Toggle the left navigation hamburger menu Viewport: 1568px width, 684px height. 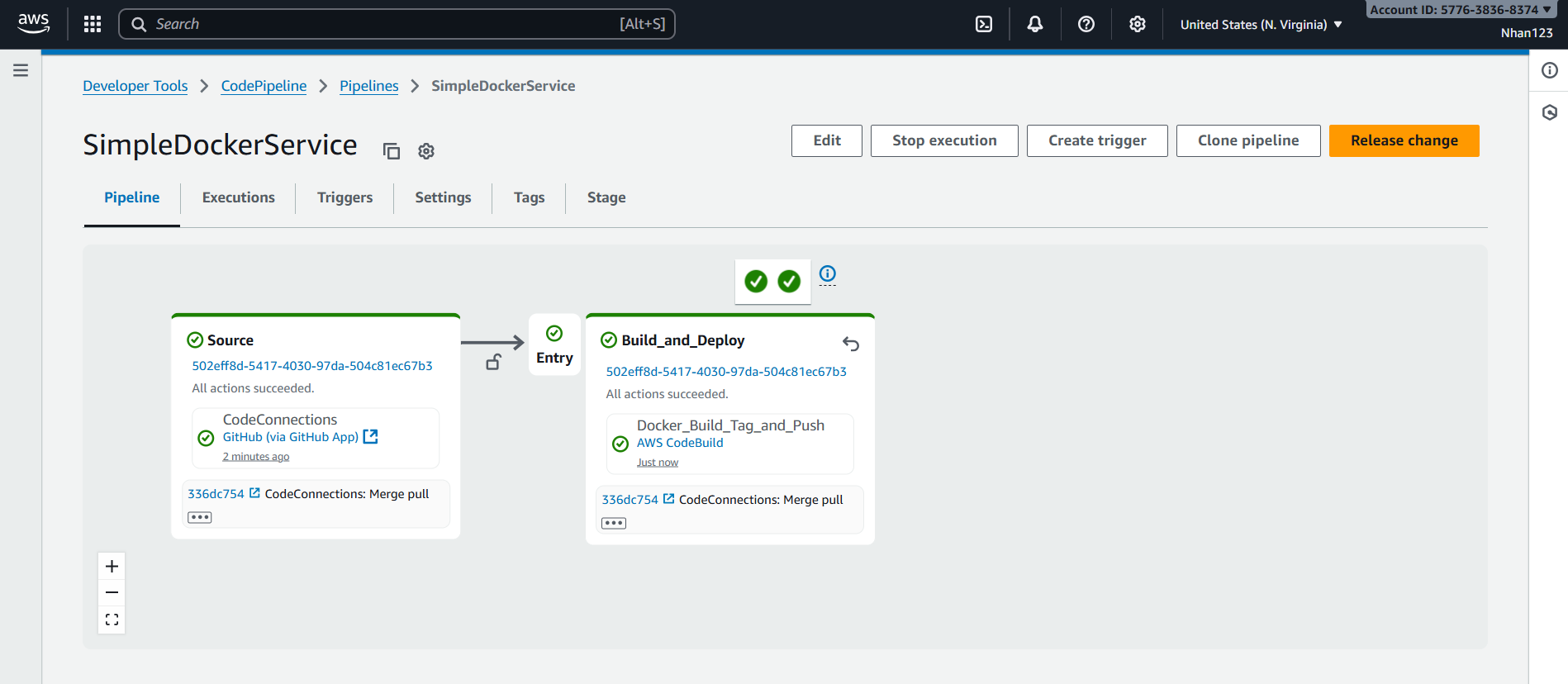(x=21, y=70)
